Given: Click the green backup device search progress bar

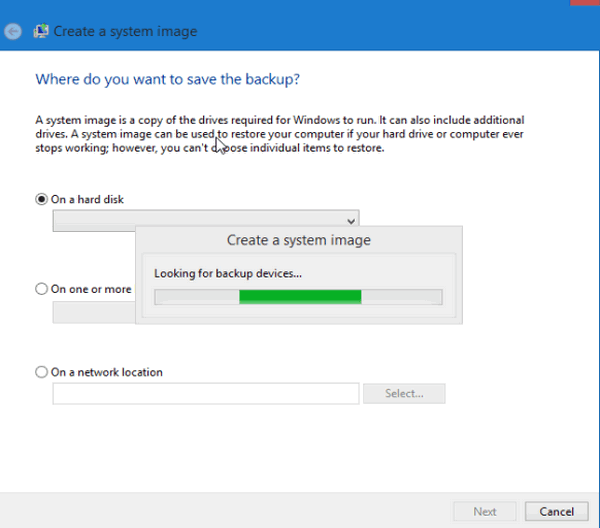Looking at the screenshot, I should tap(298, 297).
